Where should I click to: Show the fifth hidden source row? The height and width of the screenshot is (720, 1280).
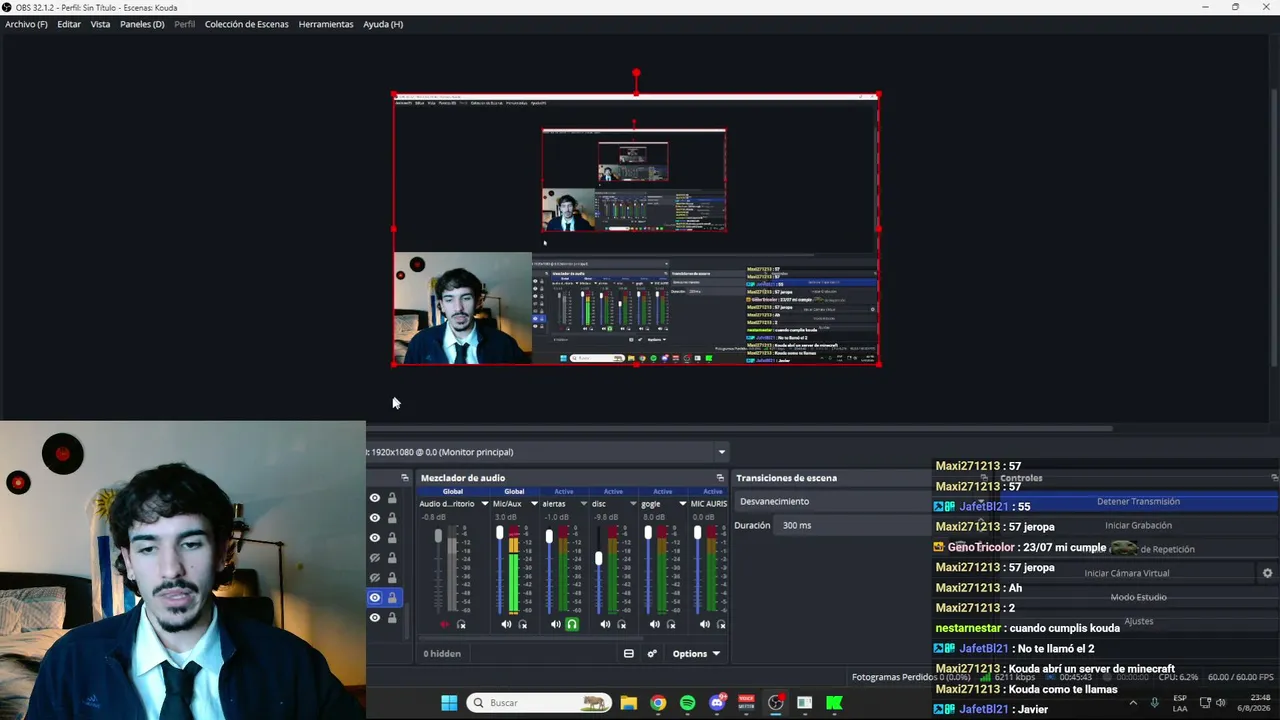point(375,578)
